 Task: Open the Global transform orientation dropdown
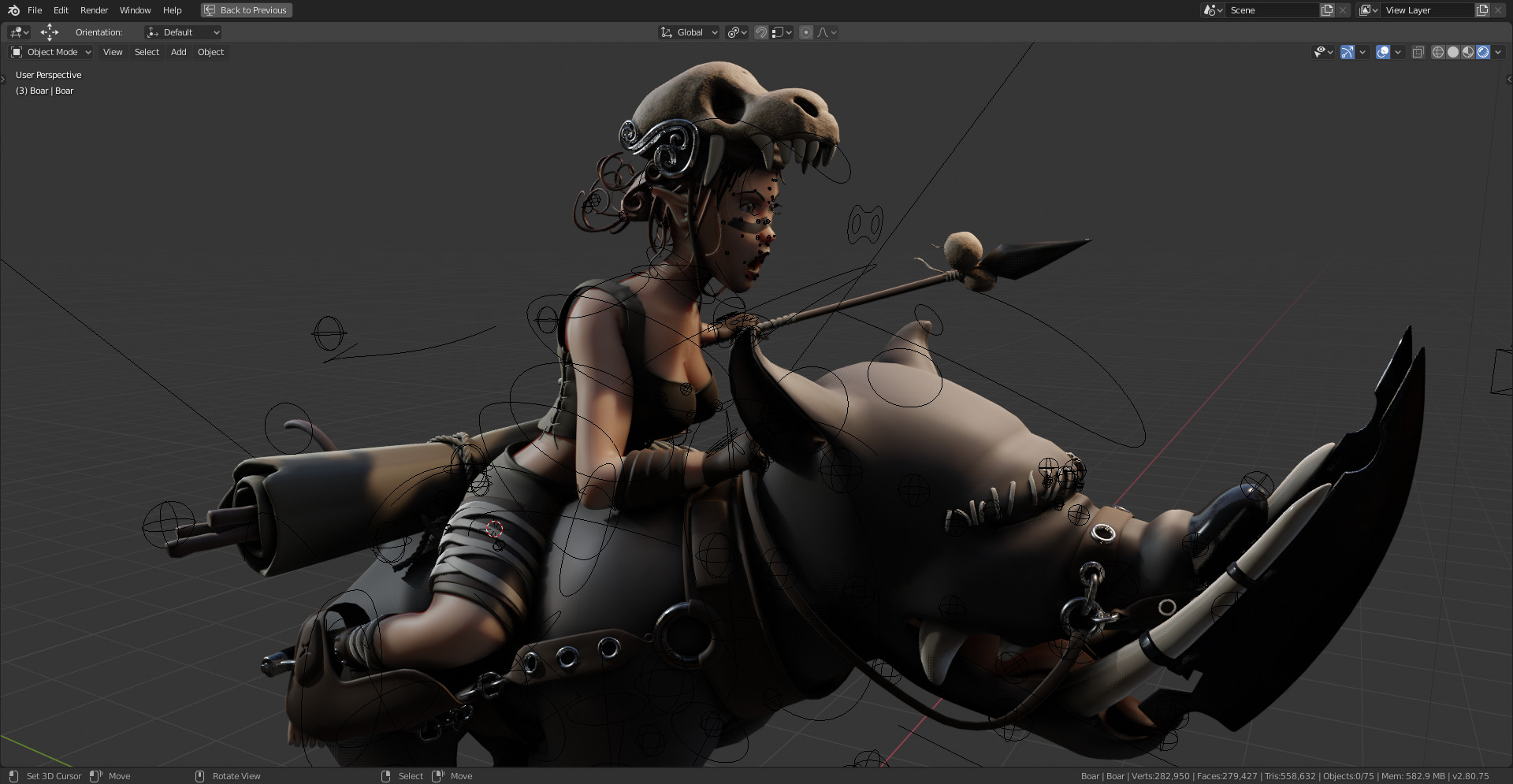pyautogui.click(x=689, y=32)
